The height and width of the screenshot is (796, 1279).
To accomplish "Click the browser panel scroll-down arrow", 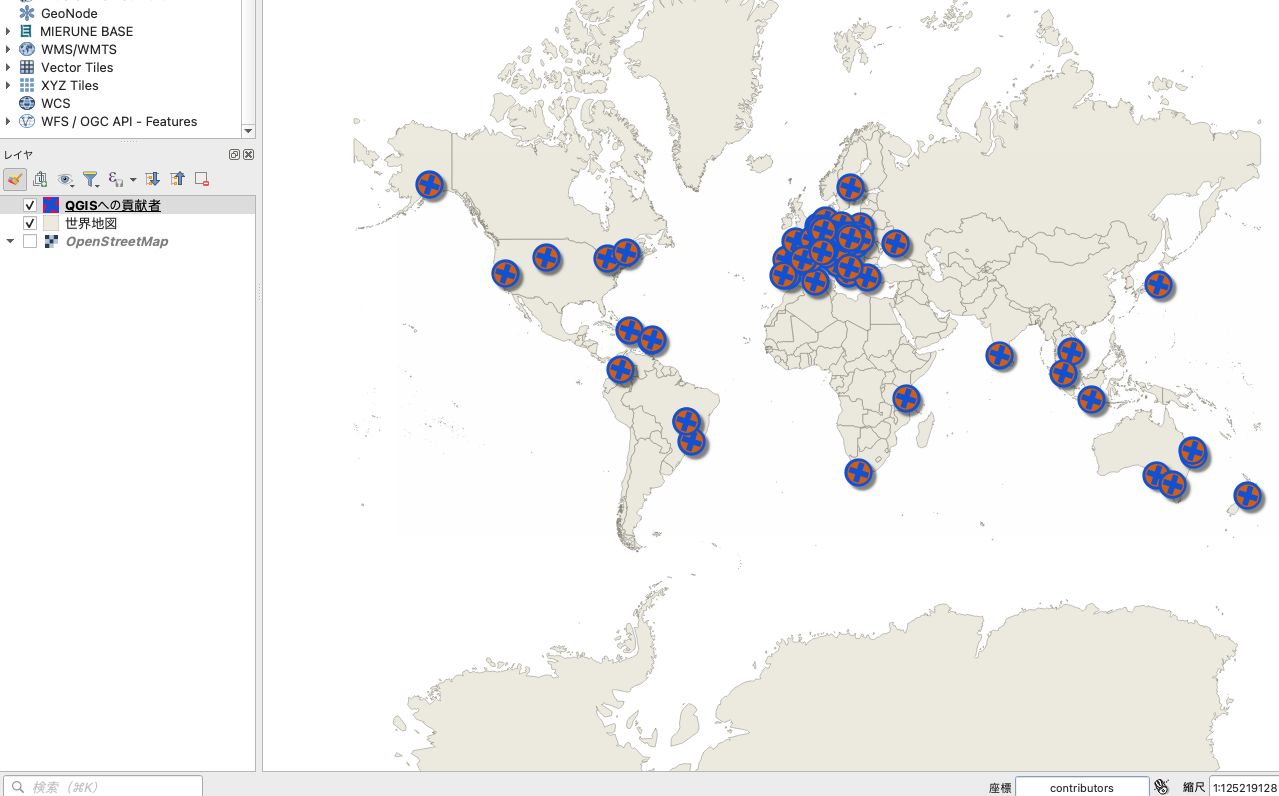I will click(x=249, y=131).
